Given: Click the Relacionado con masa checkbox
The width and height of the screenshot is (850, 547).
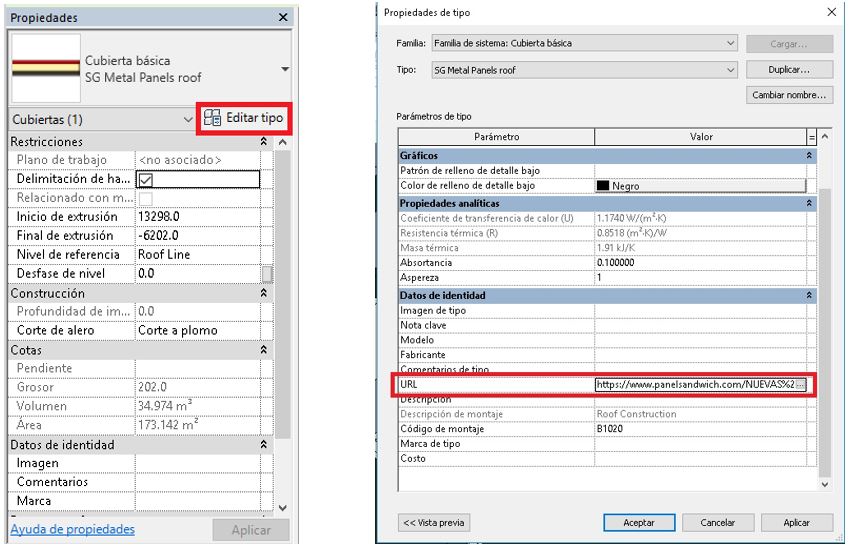Looking at the screenshot, I should (145, 199).
